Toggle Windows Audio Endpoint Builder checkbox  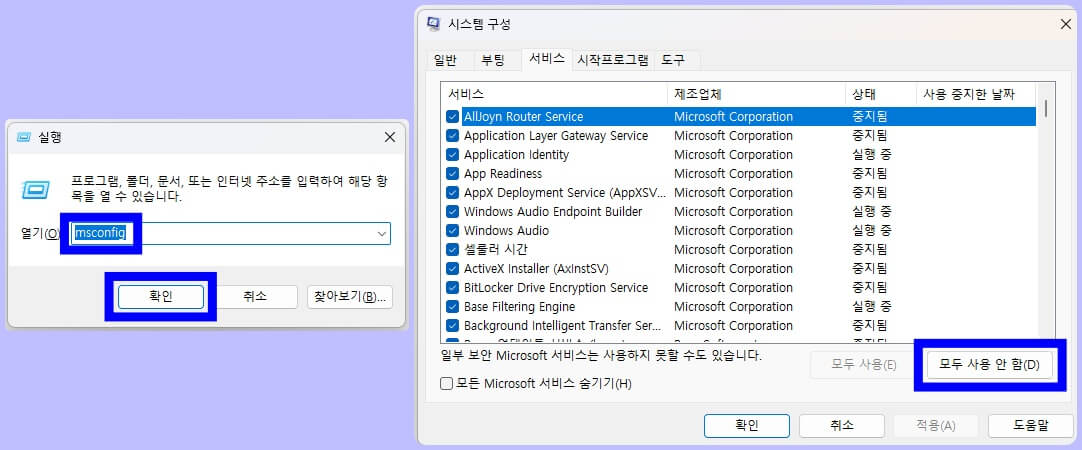pyautogui.click(x=453, y=212)
